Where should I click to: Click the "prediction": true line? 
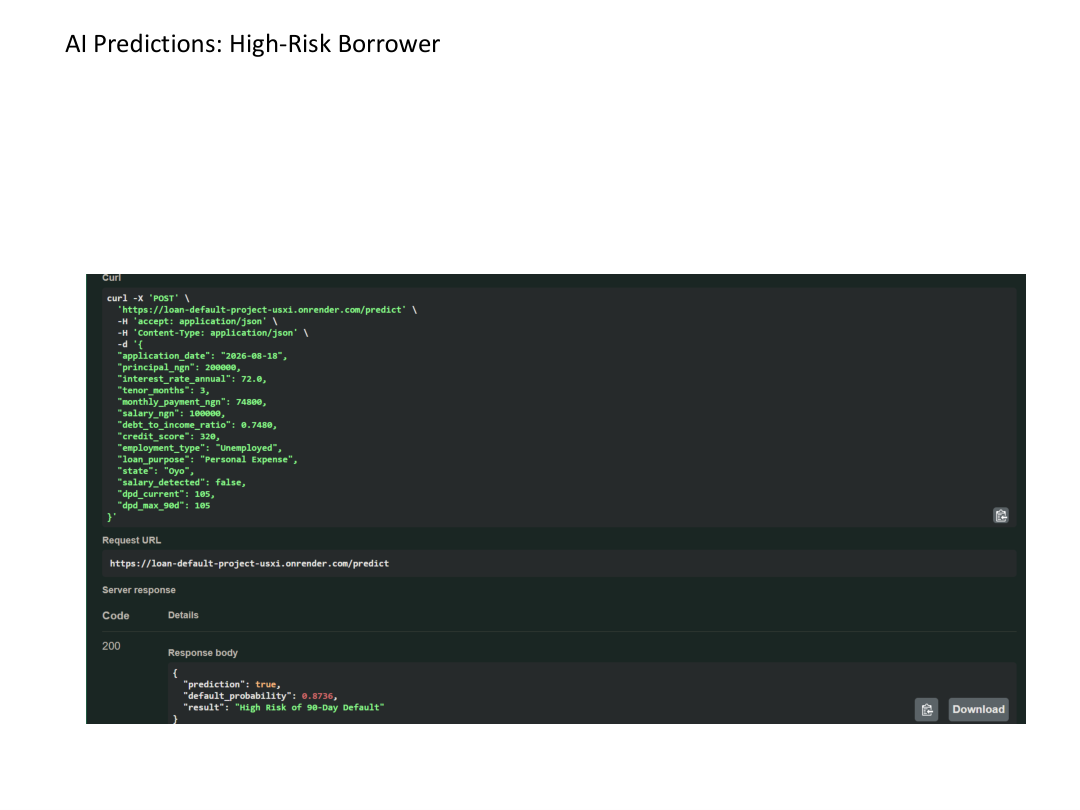tap(232, 684)
